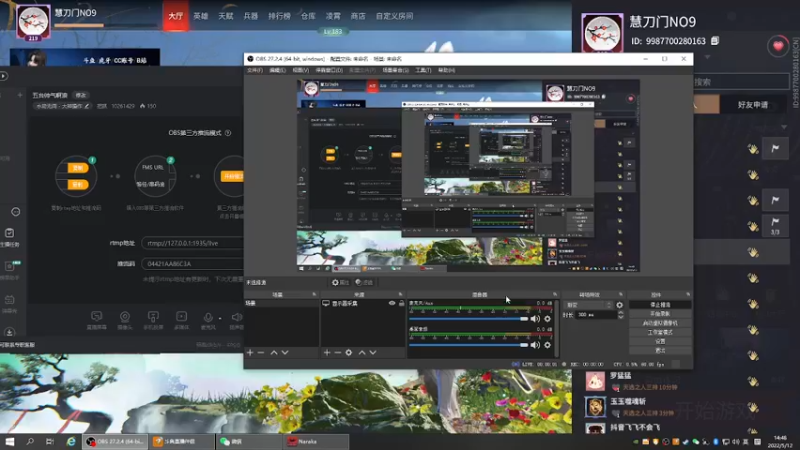Open 编辑(E) menu in OBS
This screenshot has width=800, height=450.
pos(278,70)
